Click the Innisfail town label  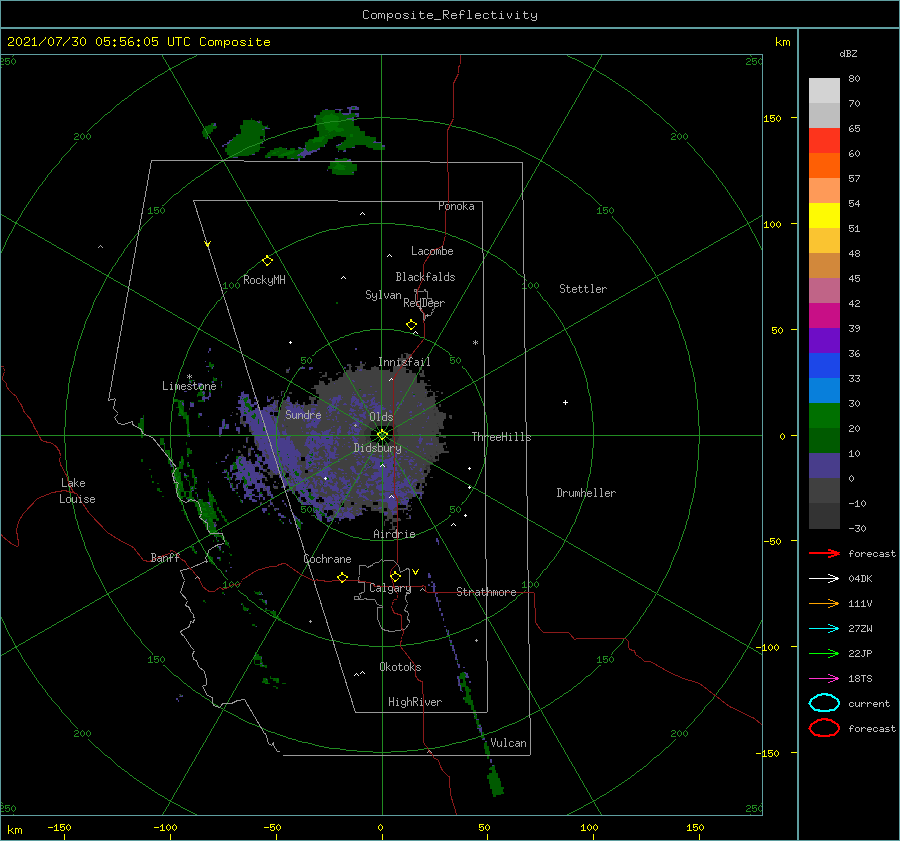[404, 362]
